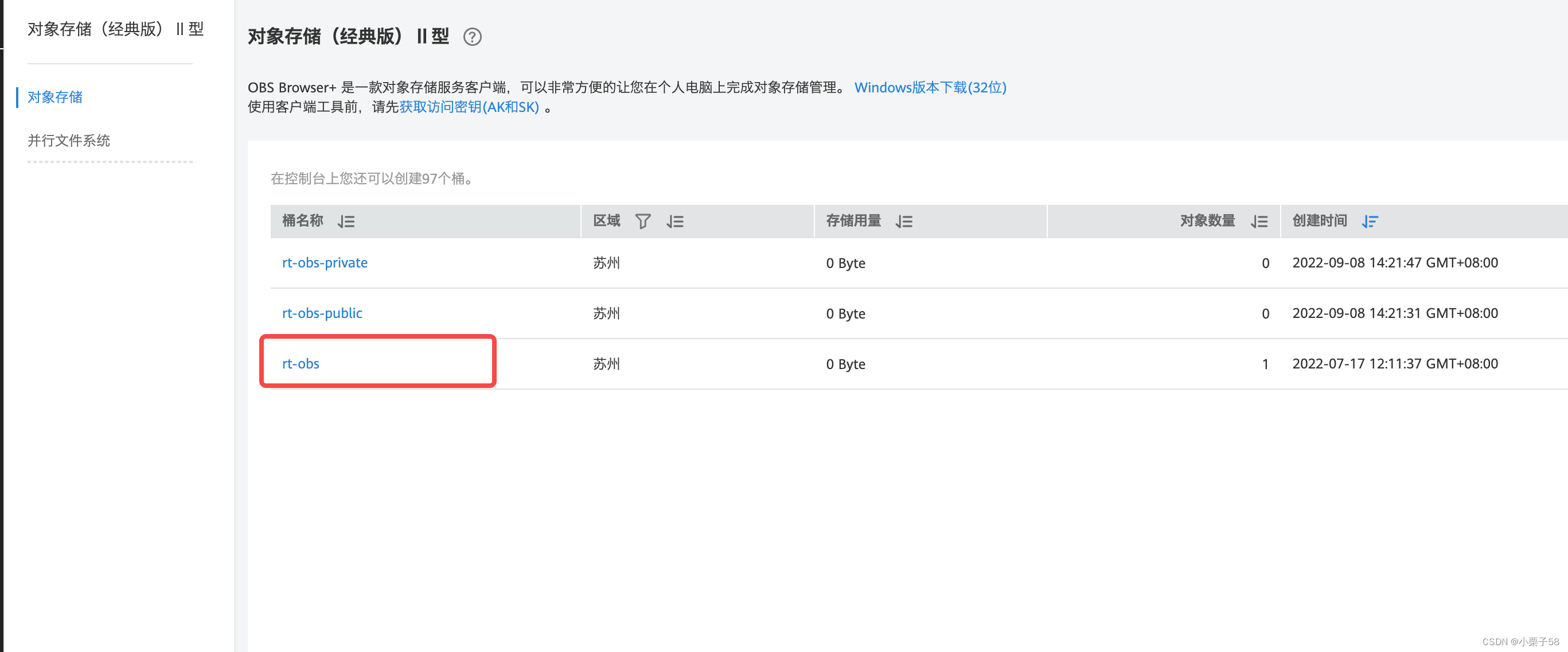Viewport: 1568px width, 652px height.
Task: Click creation time 2022-09-08 14:21:47
Action: point(1395,263)
